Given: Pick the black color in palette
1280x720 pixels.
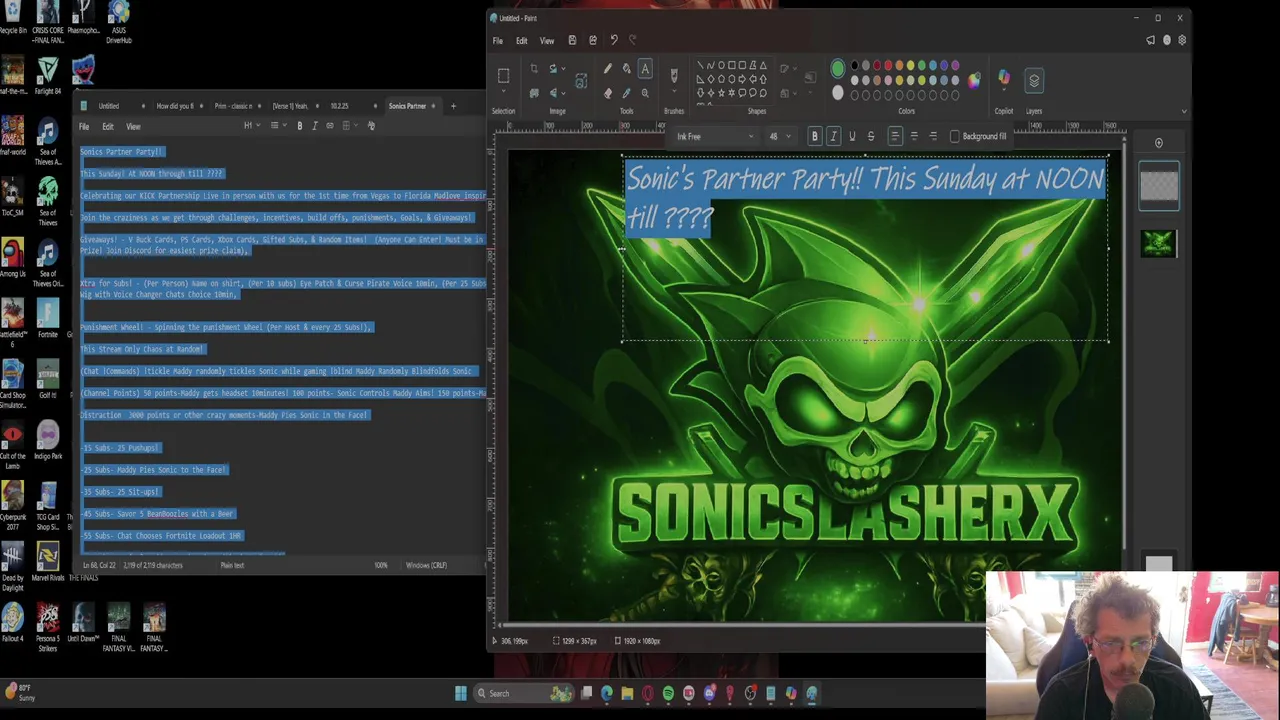Looking at the screenshot, I should tap(855, 66).
